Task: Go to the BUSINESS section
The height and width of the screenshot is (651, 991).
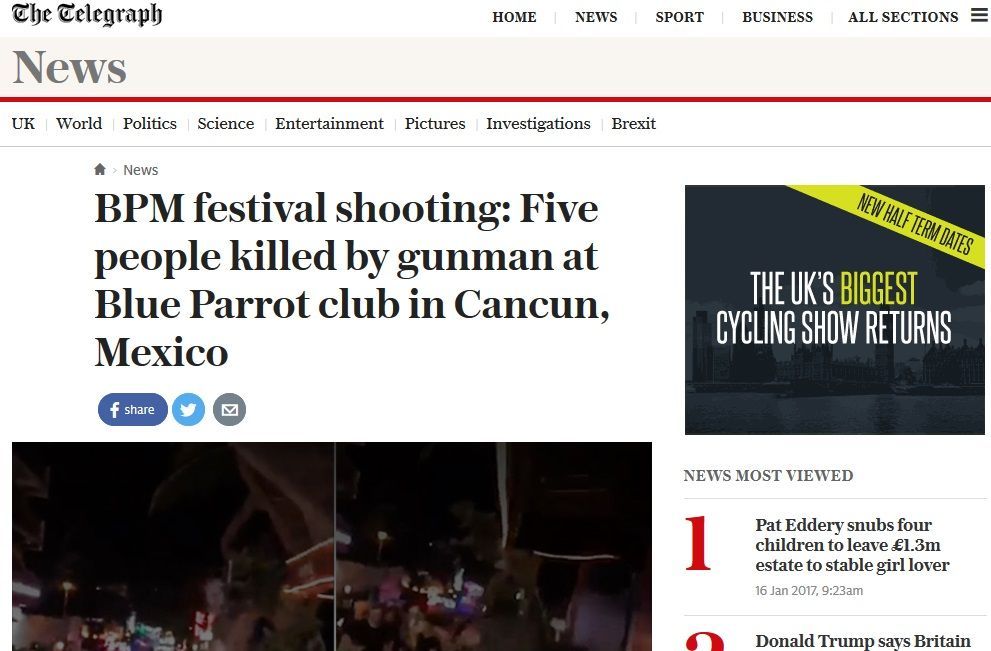Action: 777,17
